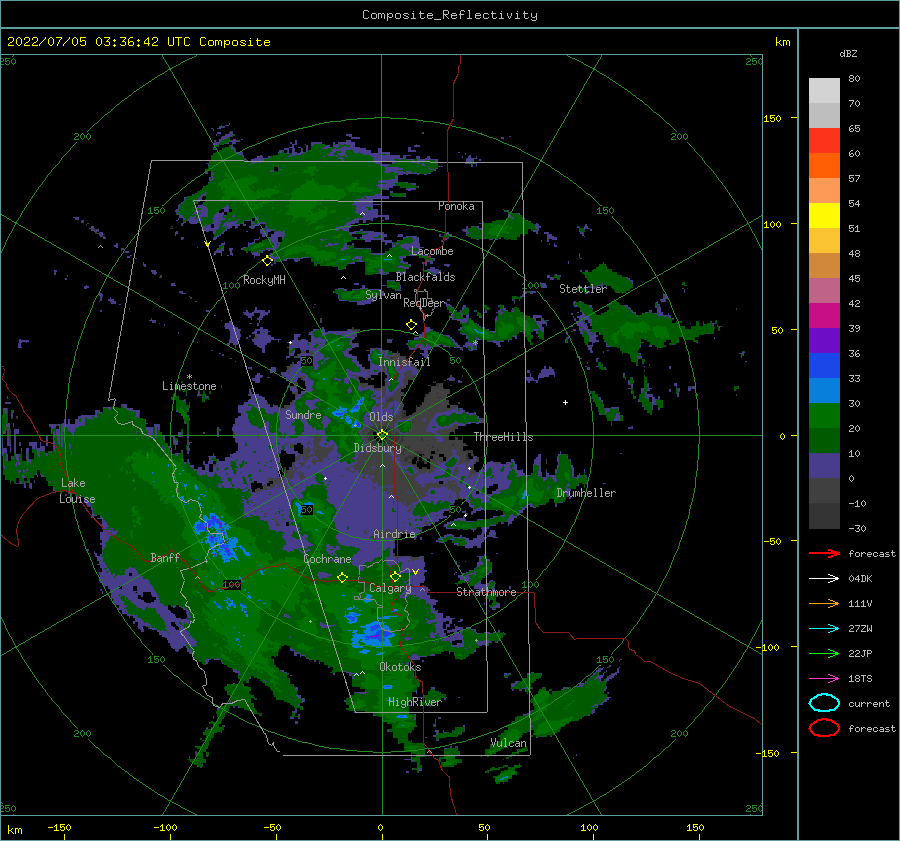This screenshot has height=841, width=900.
Task: Click the white 04DK arrow in legend
Action: [824, 578]
